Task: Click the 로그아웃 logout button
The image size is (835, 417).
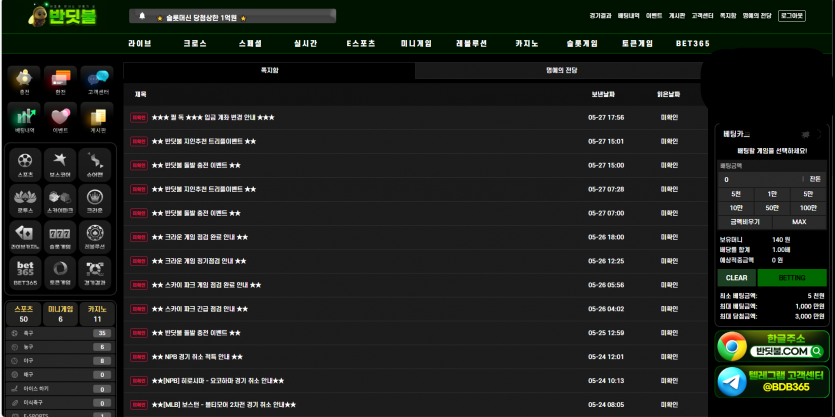Action: tap(792, 16)
